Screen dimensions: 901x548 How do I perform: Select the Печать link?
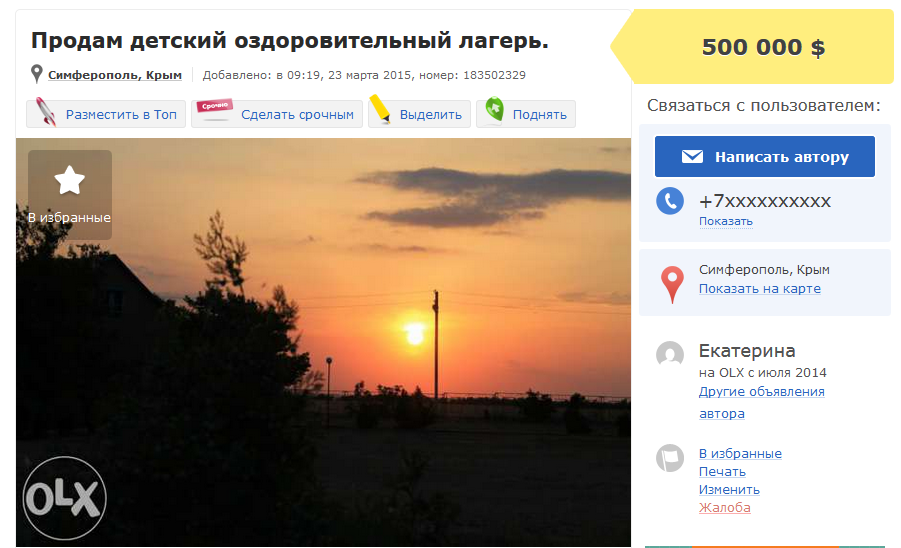pyautogui.click(x=722, y=472)
